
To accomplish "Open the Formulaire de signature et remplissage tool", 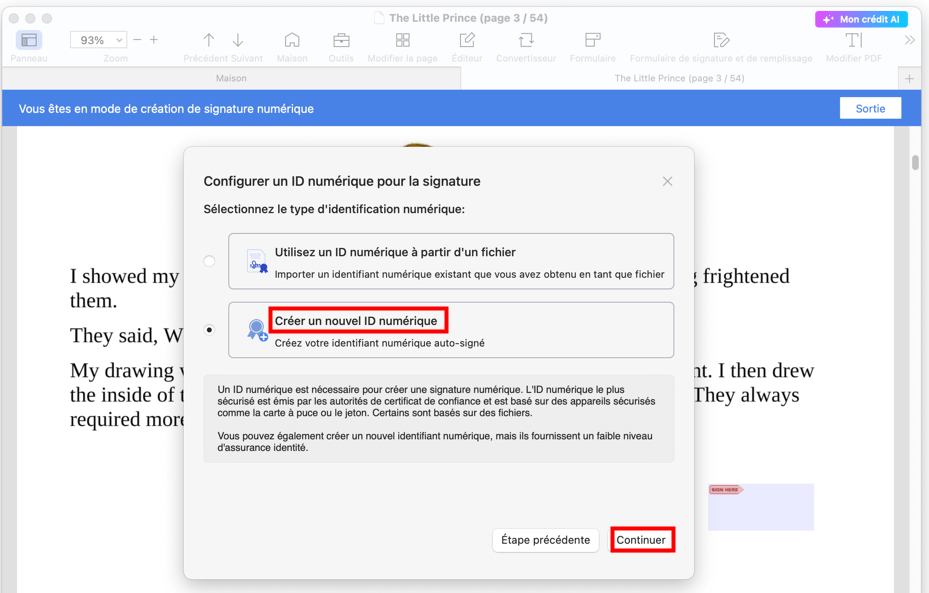I will [722, 41].
